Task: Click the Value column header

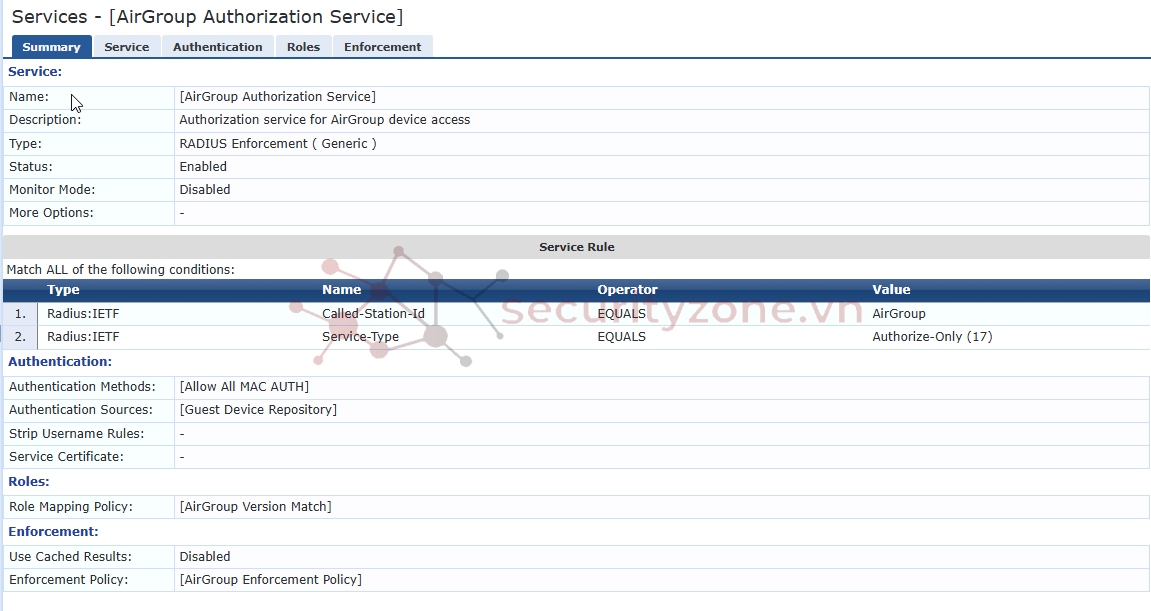Action: (x=891, y=290)
